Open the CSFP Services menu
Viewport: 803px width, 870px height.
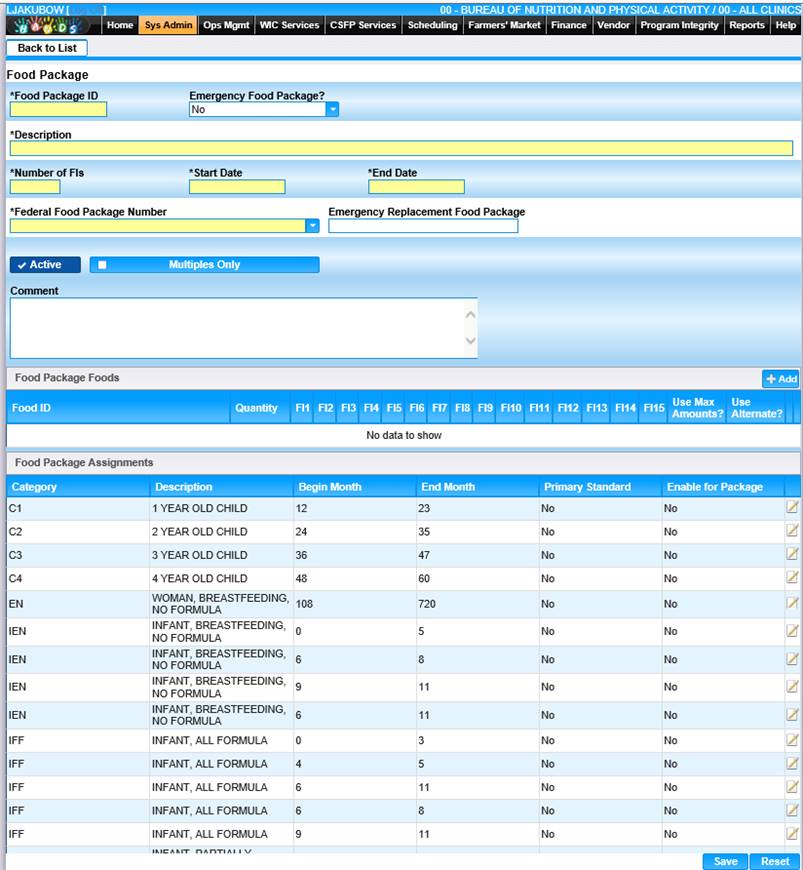pyautogui.click(x=363, y=25)
